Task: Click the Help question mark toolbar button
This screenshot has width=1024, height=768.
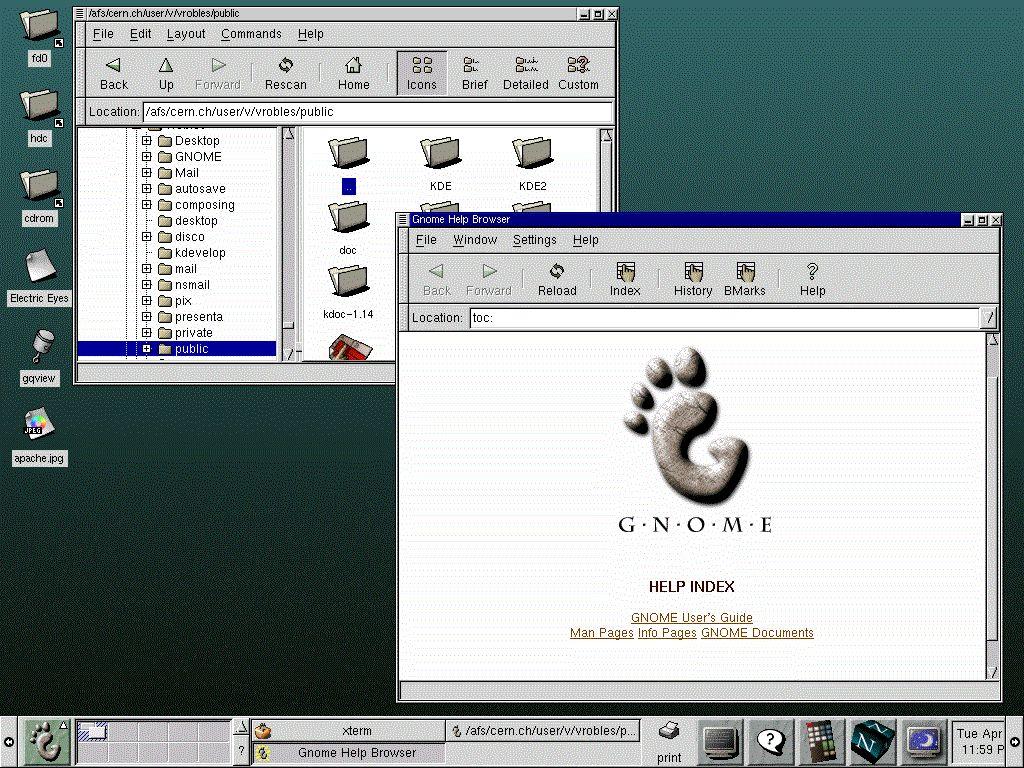Action: click(812, 280)
